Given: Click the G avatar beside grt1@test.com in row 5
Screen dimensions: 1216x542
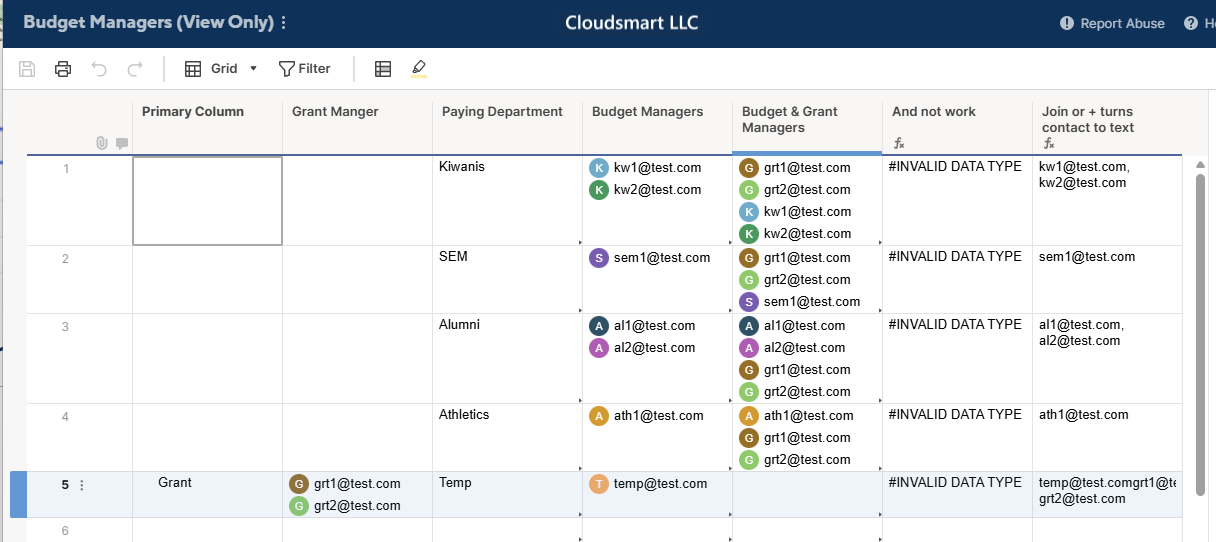Looking at the screenshot, I should point(299,484).
